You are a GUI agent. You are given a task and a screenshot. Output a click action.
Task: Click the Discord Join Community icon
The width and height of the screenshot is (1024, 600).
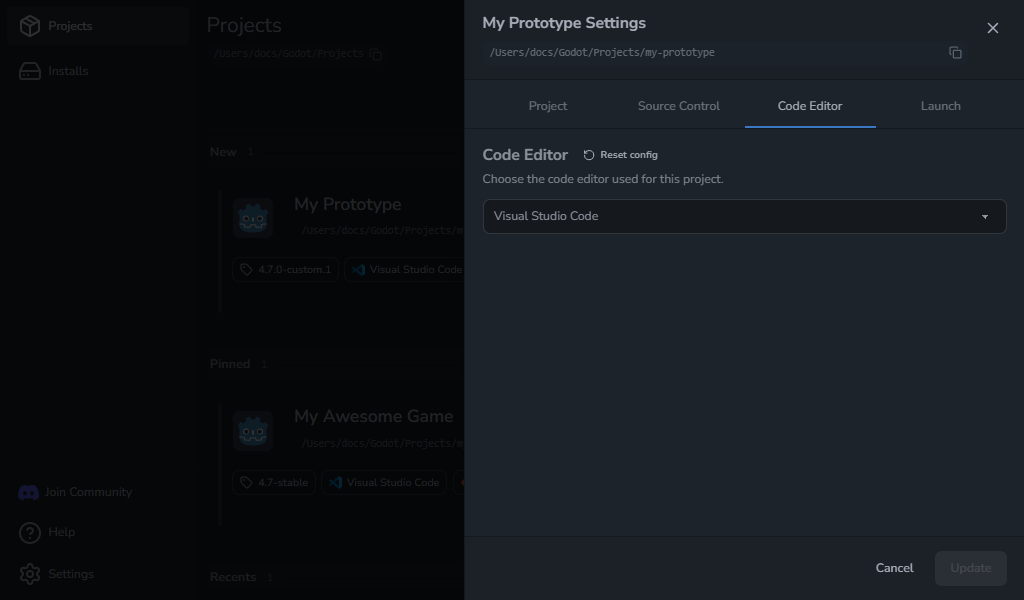tap(28, 492)
